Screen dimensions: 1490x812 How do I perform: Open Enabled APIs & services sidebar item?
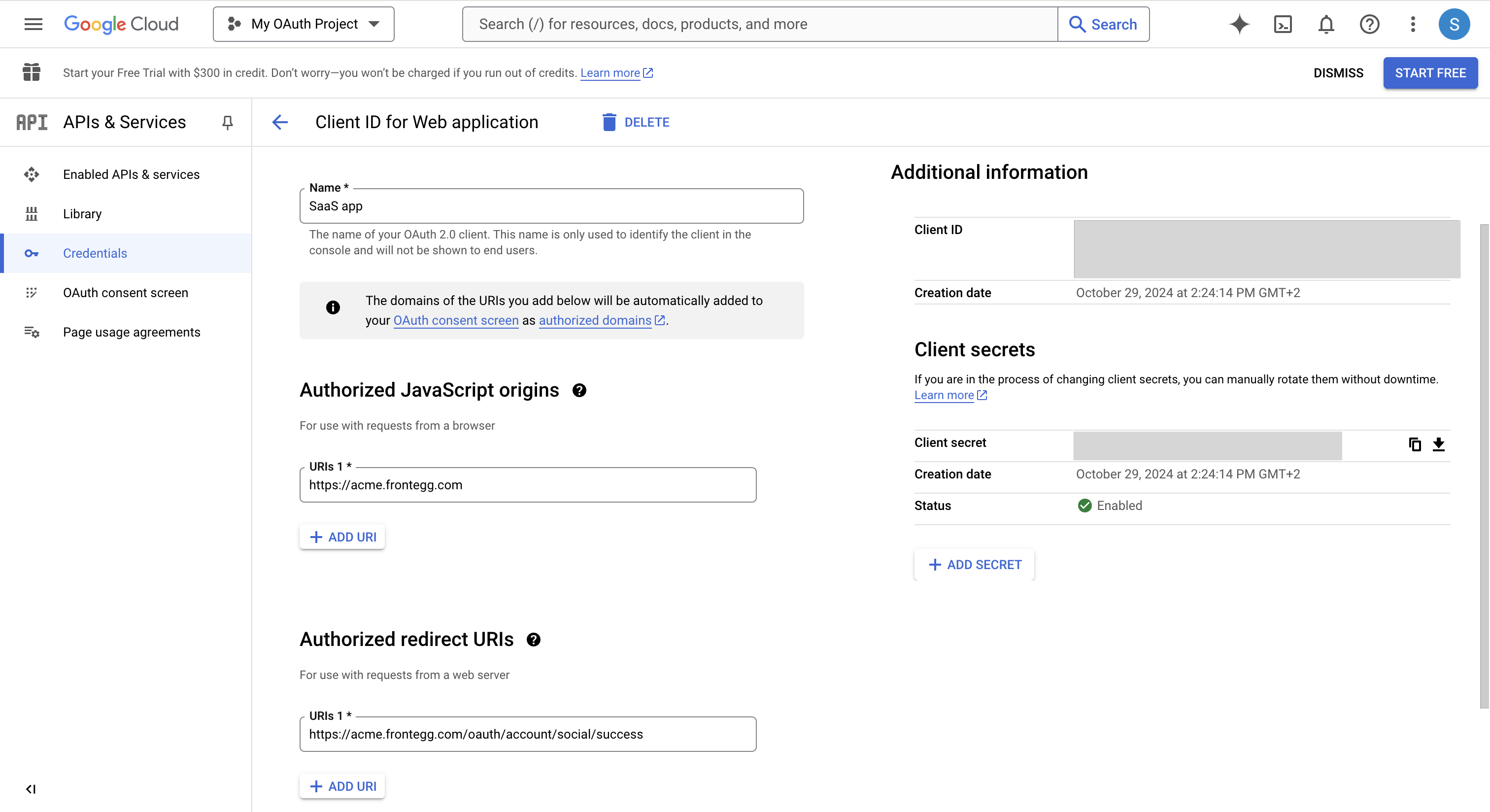click(131, 174)
